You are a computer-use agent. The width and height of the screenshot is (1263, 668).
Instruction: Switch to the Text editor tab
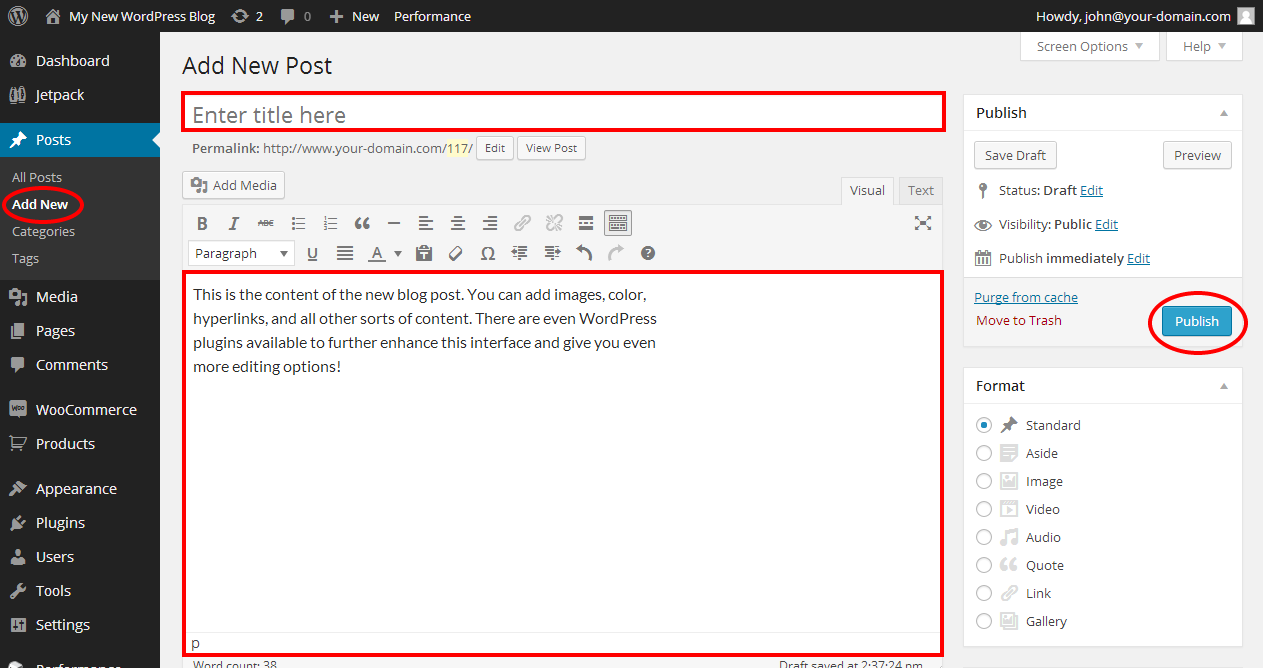point(919,190)
